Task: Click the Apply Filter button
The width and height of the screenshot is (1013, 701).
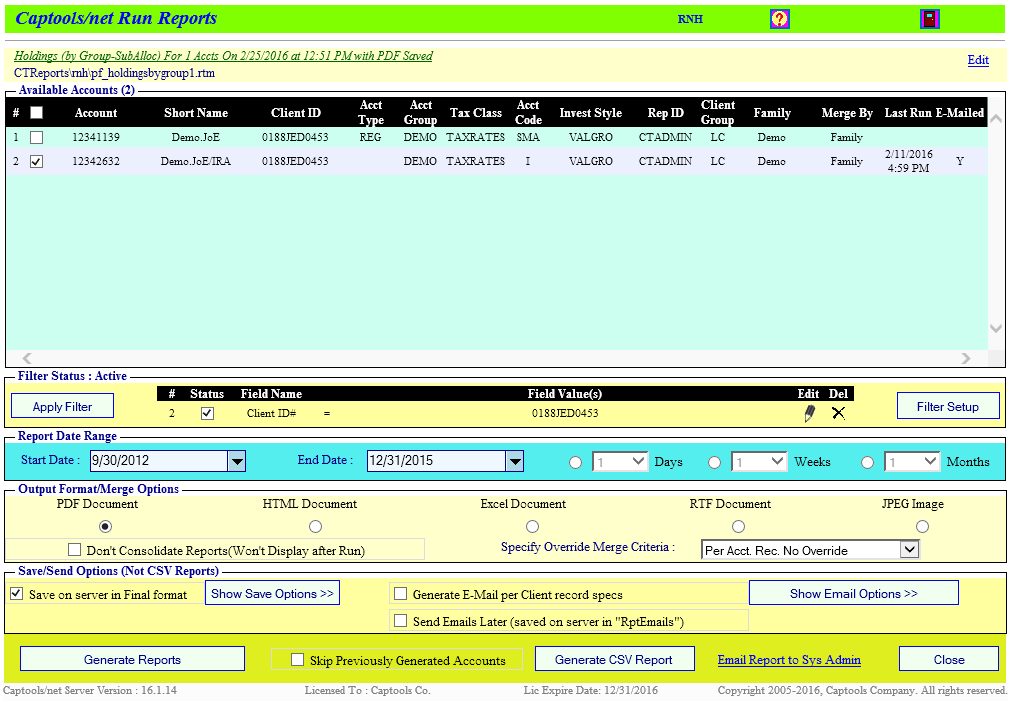Action: pos(62,405)
